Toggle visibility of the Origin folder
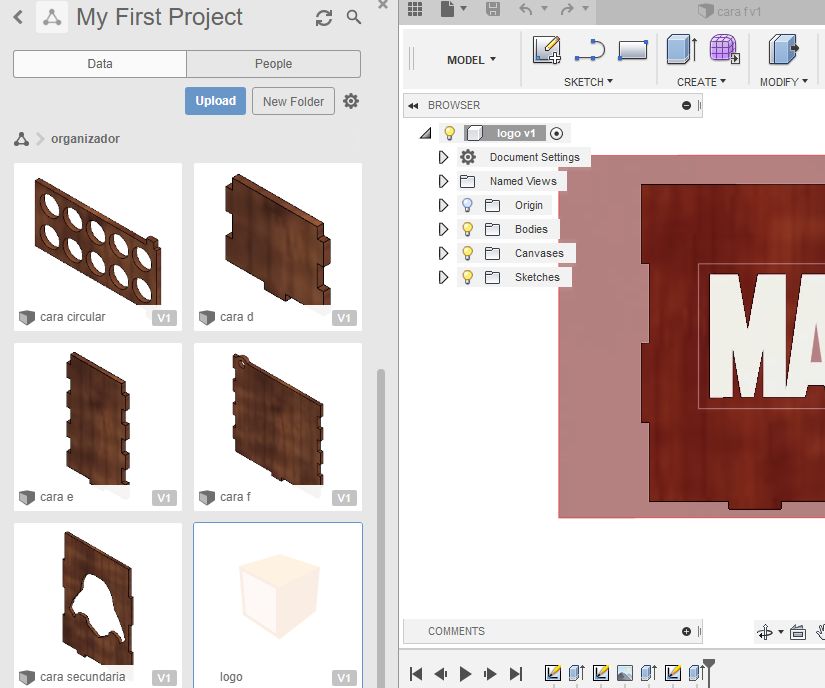Viewport: 825px width, 688px height. [467, 205]
